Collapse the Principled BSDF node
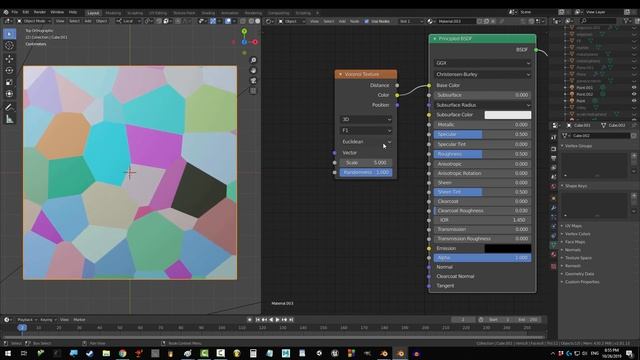640x360 pixels. tap(435, 39)
